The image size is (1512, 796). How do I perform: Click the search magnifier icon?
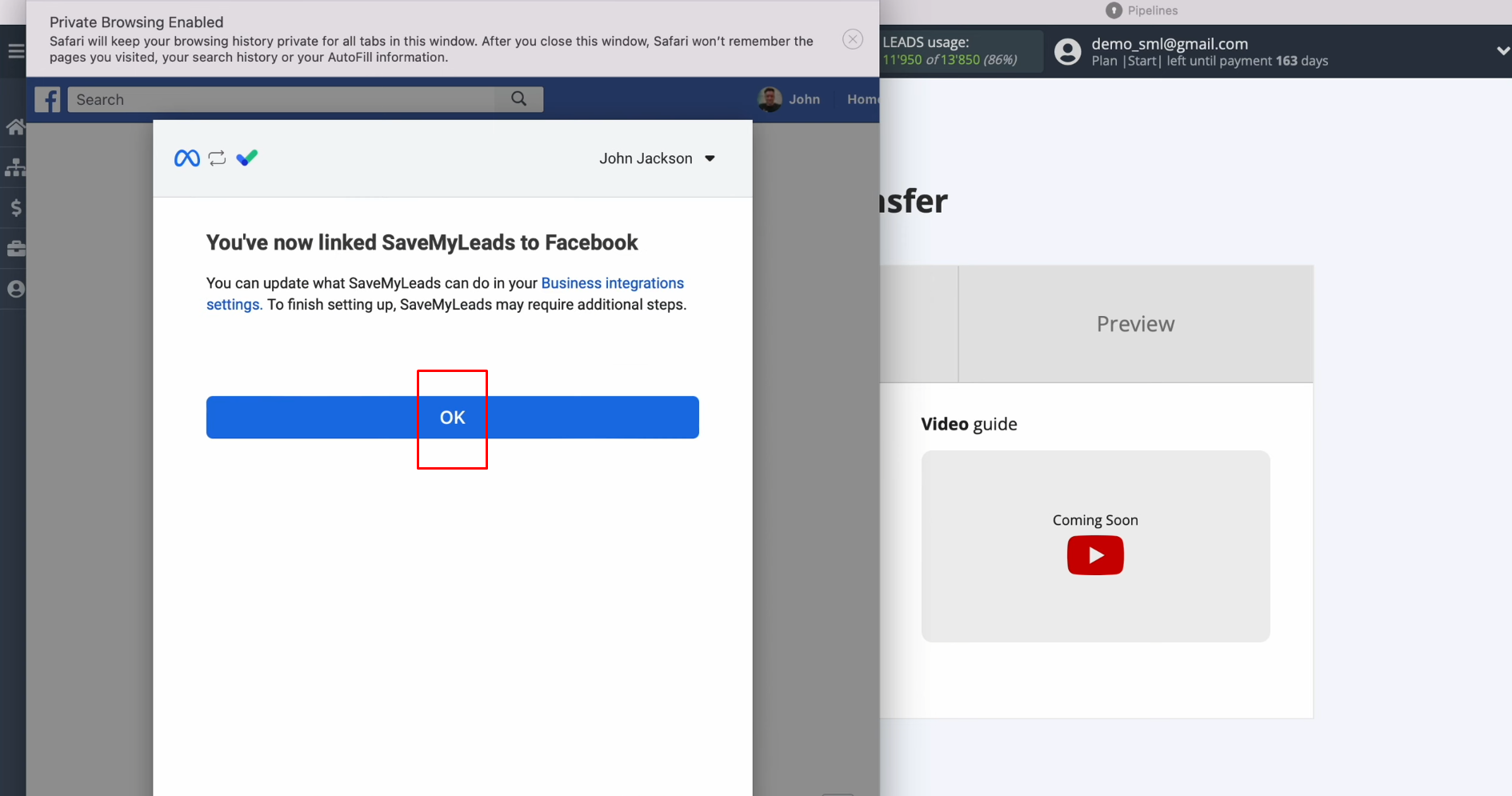[519, 98]
